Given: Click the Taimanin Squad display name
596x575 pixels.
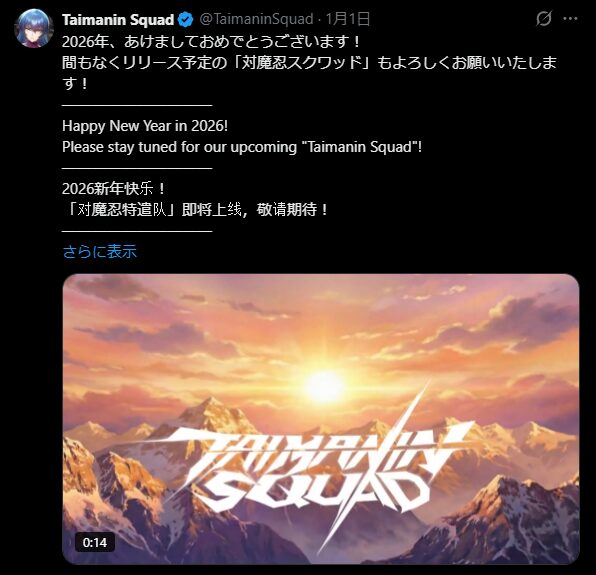Looking at the screenshot, I should [118, 19].
